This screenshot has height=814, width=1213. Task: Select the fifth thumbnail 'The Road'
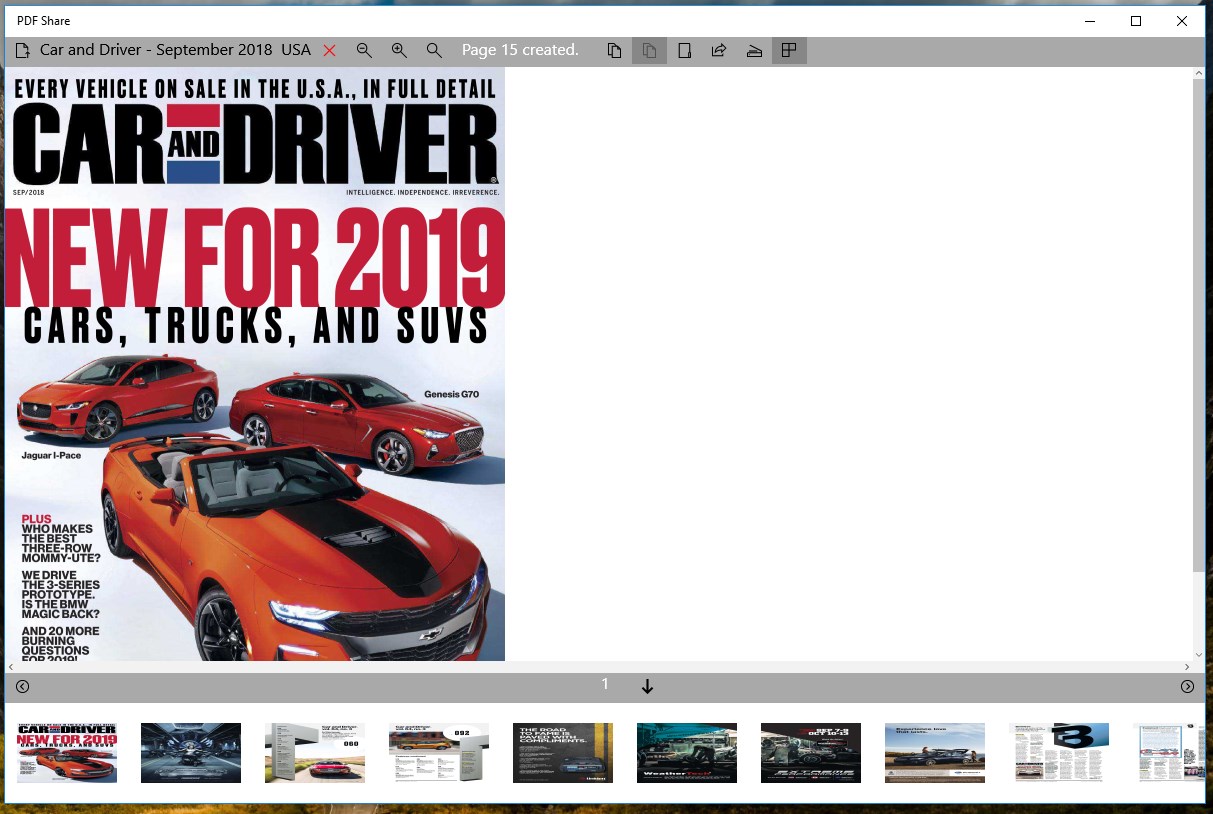[563, 752]
